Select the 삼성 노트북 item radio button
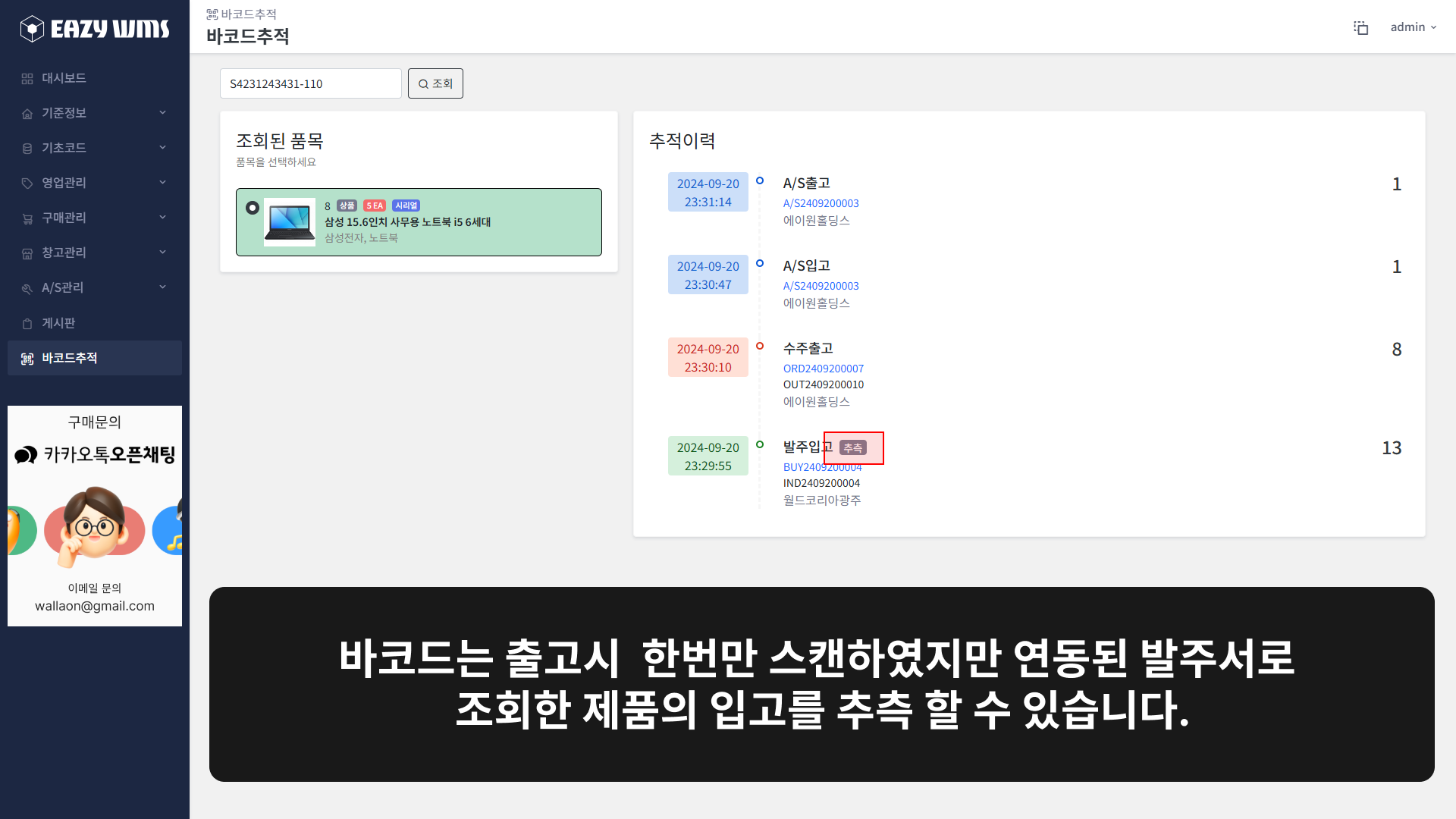 253,207
